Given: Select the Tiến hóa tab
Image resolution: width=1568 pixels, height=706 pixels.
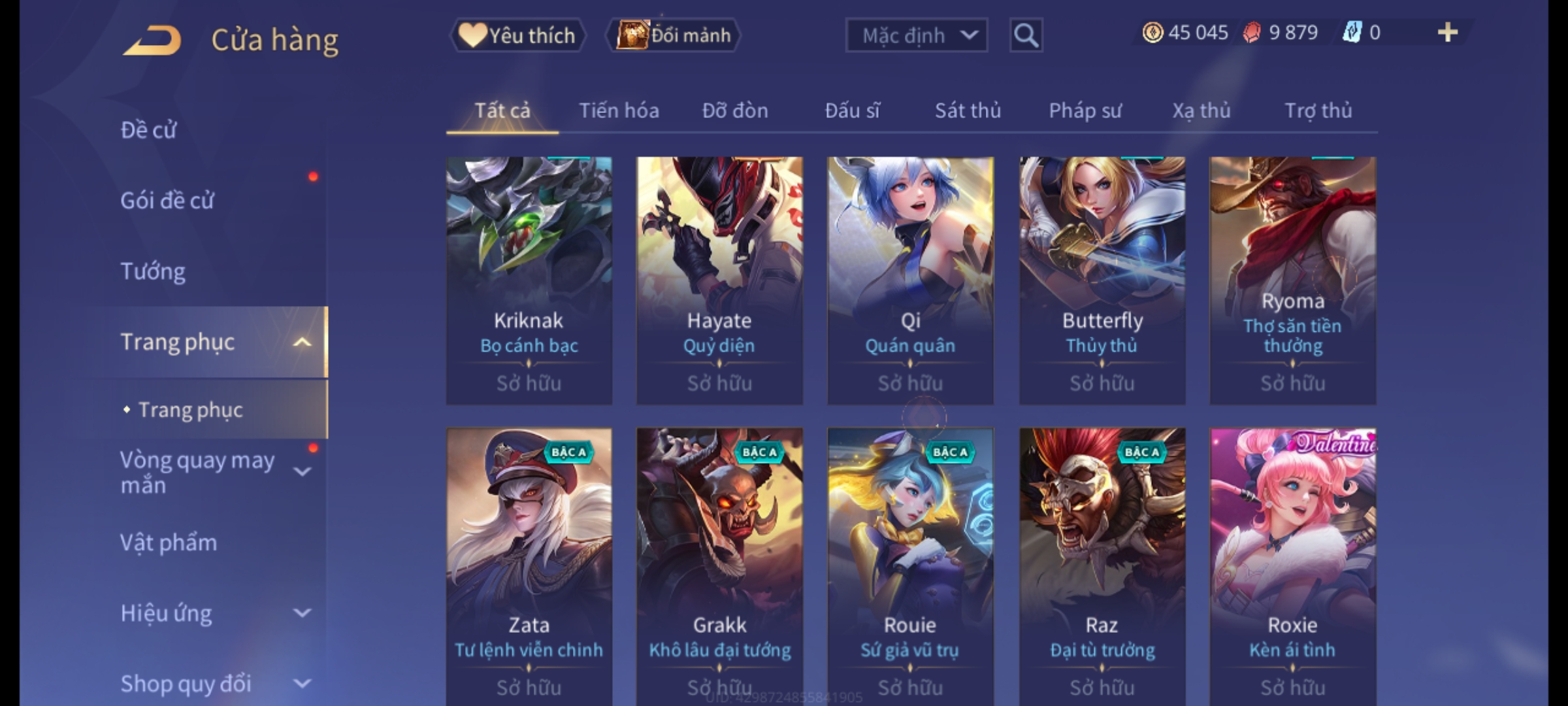Looking at the screenshot, I should [619, 110].
